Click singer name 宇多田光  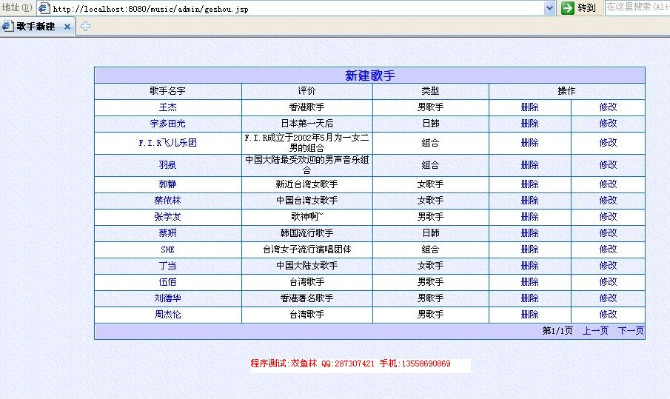pyautogui.click(x=168, y=123)
